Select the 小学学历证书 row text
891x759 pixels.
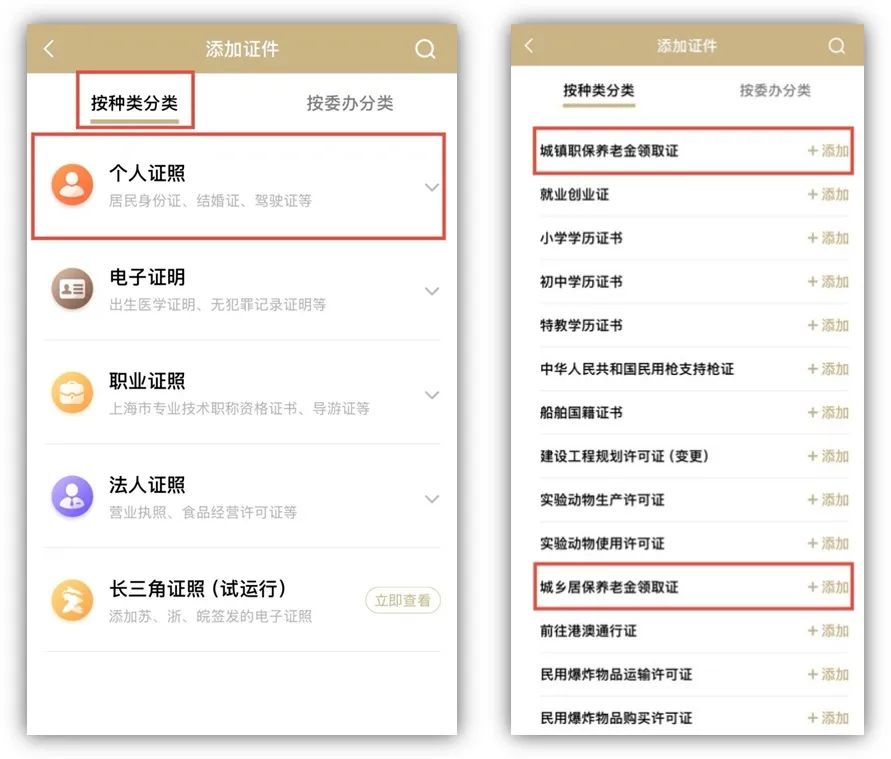tap(581, 238)
